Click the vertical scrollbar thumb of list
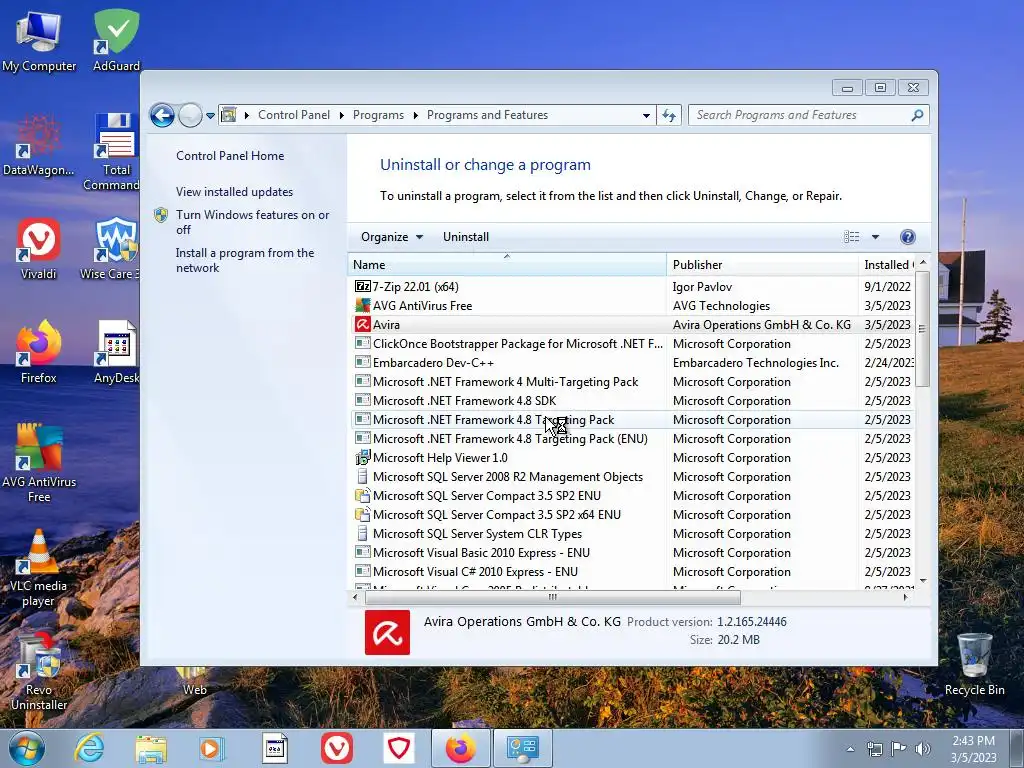Screen dimensions: 1024x768 coord(922,328)
